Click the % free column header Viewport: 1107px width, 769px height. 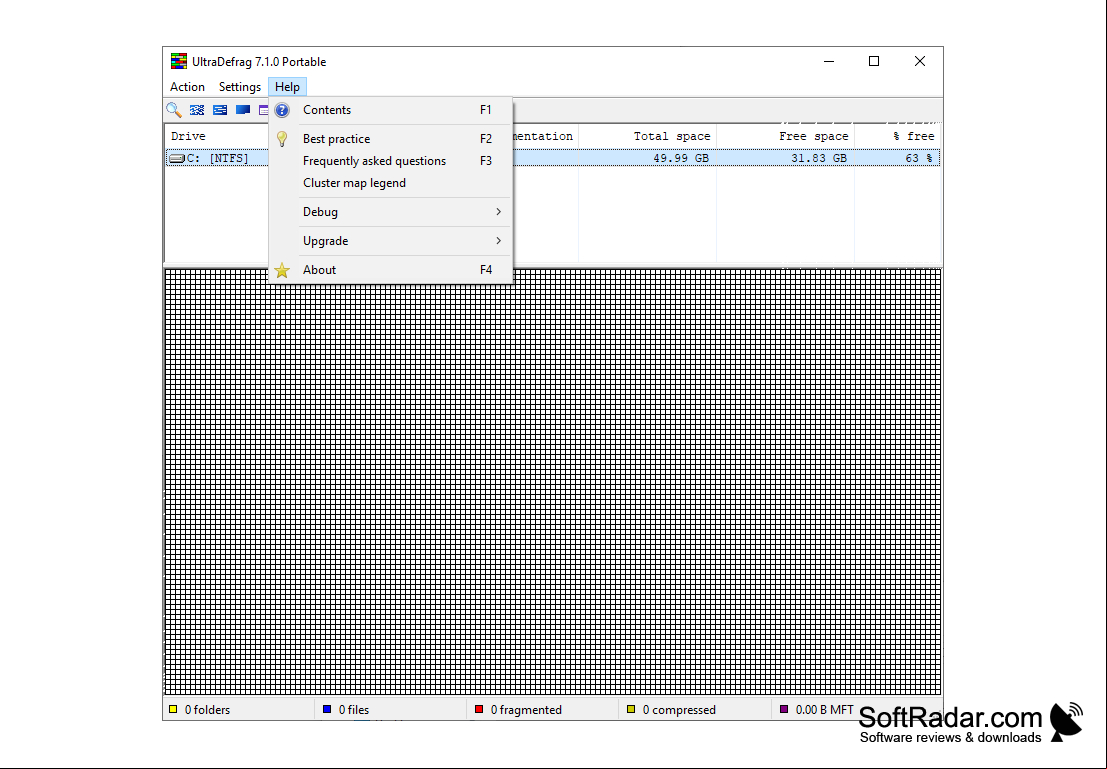point(897,136)
